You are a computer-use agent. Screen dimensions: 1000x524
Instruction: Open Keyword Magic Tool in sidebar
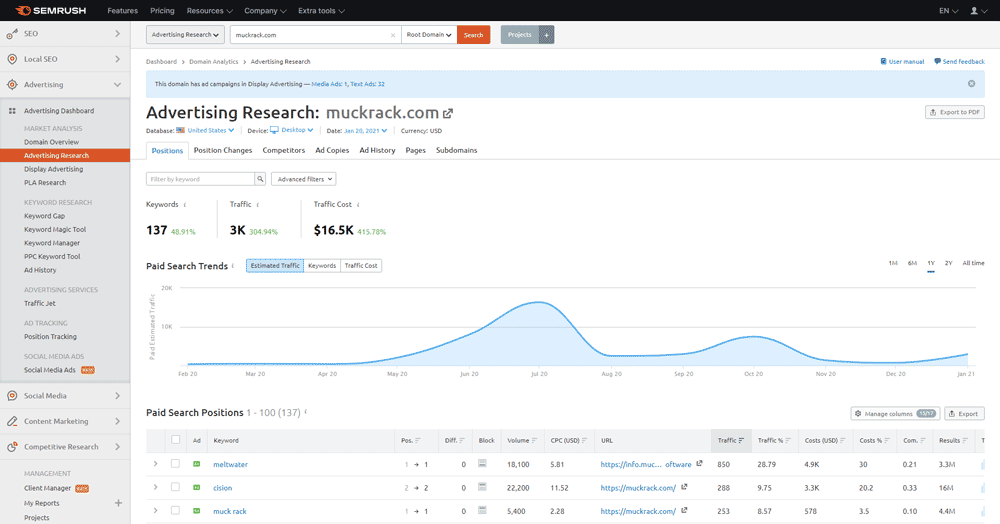pyautogui.click(x=55, y=229)
